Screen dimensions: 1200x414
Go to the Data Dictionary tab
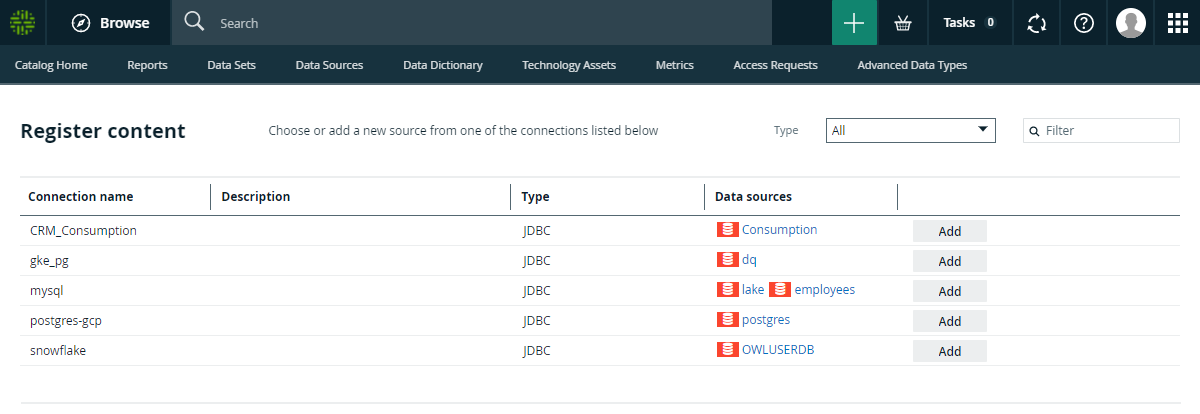442,65
